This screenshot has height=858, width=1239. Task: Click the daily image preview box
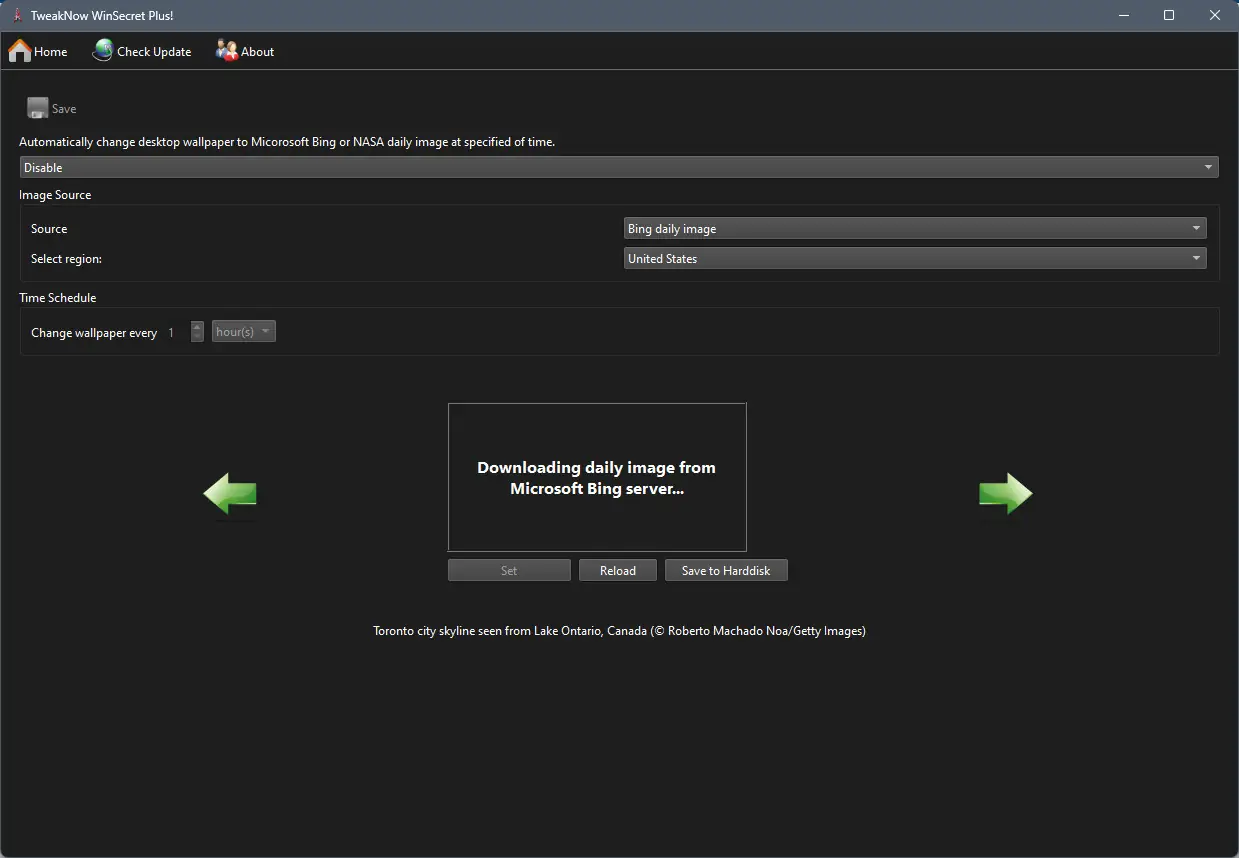(597, 477)
